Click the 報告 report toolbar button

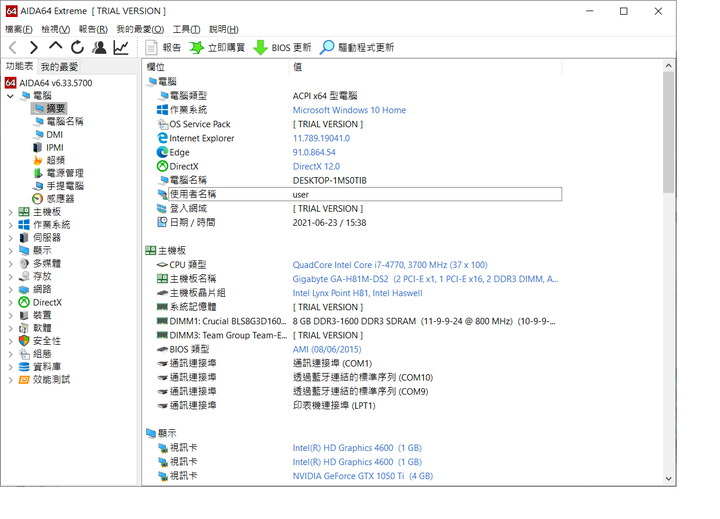coord(163,47)
